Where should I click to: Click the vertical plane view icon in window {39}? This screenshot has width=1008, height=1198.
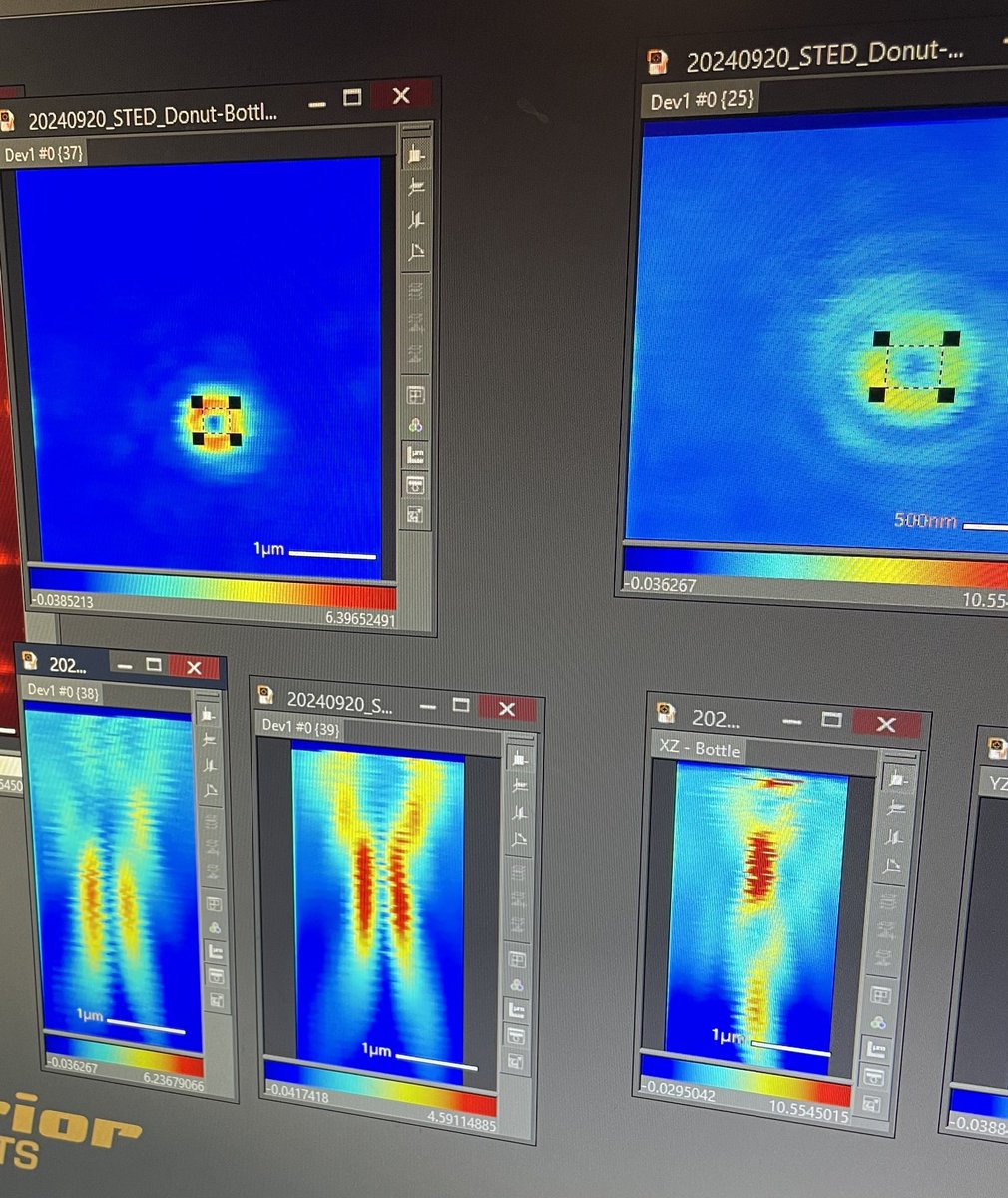pyautogui.click(x=518, y=815)
